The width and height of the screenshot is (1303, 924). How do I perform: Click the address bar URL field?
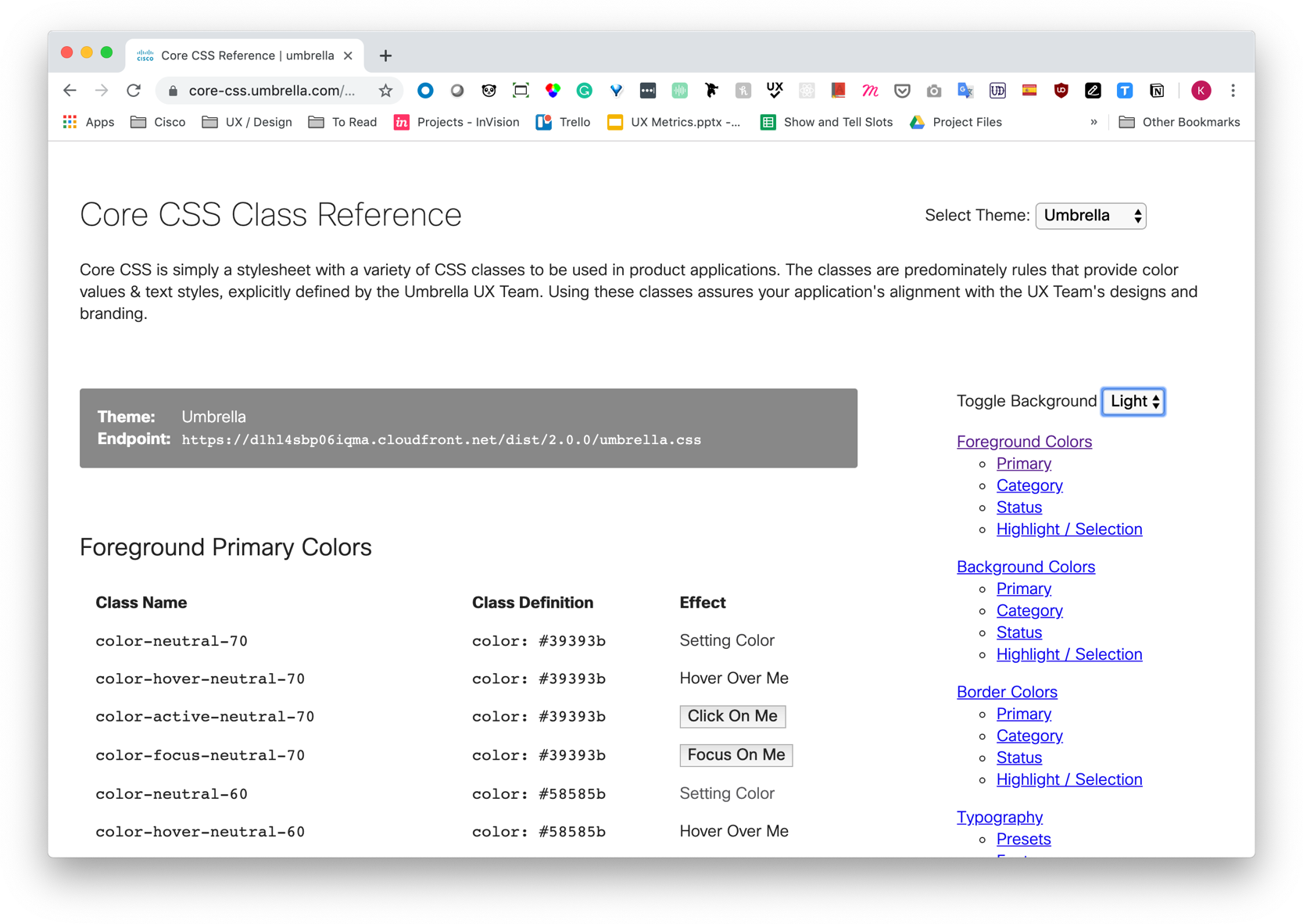coord(272,91)
